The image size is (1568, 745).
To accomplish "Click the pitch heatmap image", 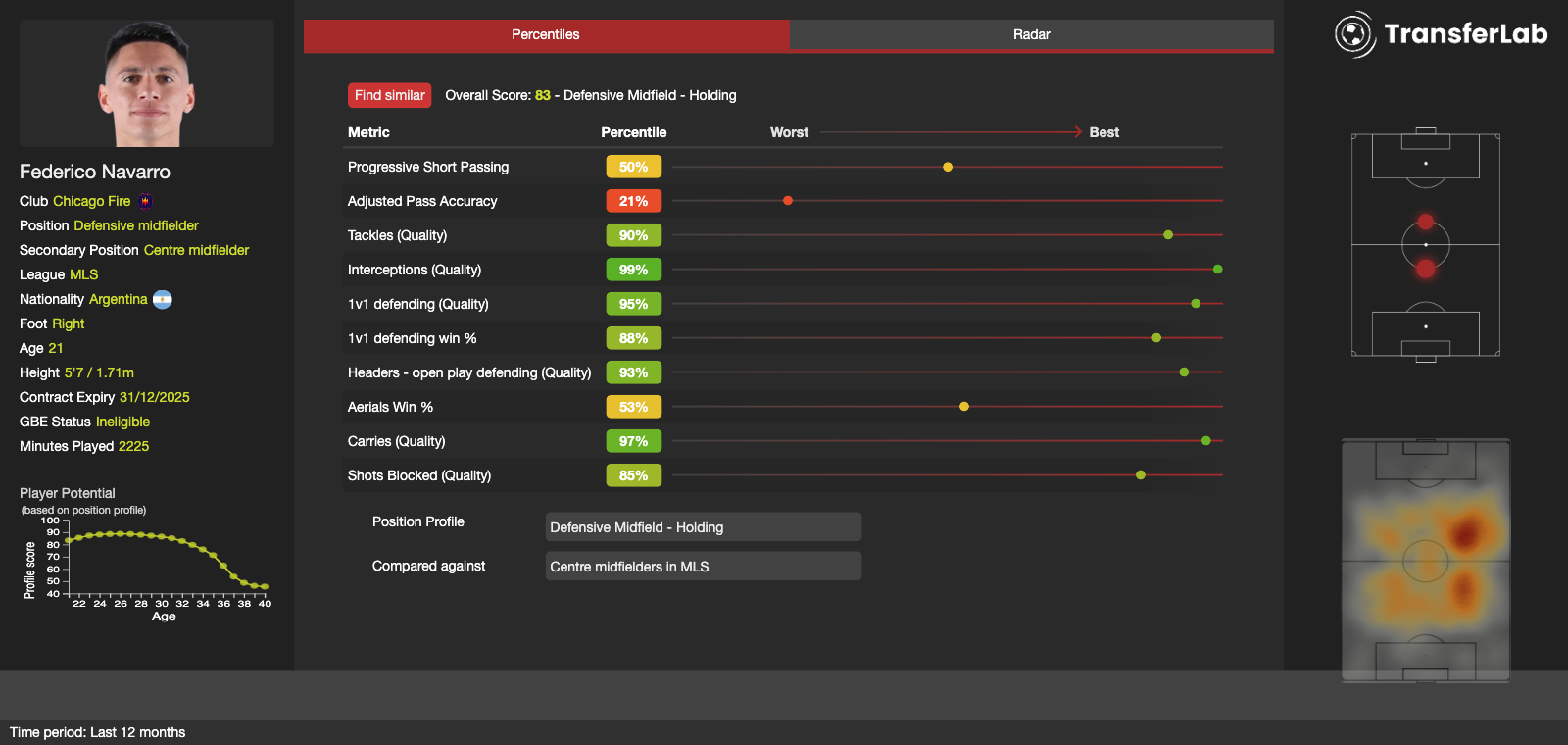I will pos(1426,561).
